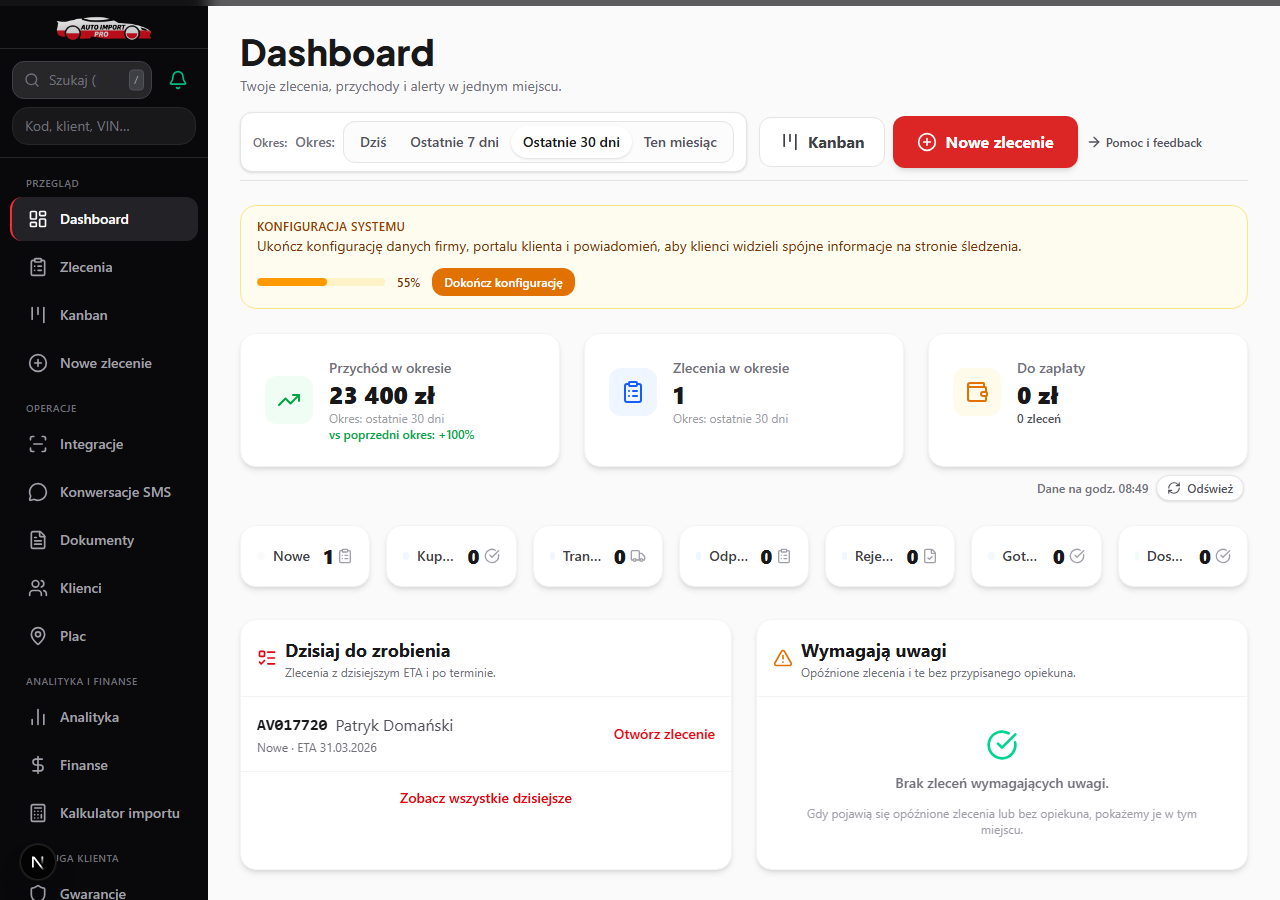Select the Kanban icon in the sidebar
1280x900 pixels.
(39, 315)
